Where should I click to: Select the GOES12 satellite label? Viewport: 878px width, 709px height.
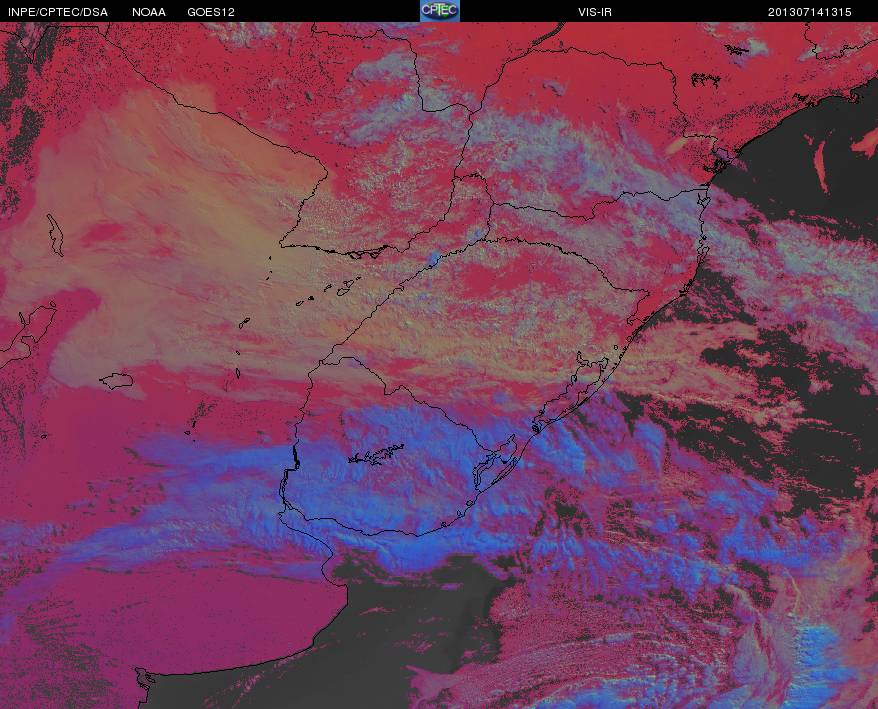point(211,12)
